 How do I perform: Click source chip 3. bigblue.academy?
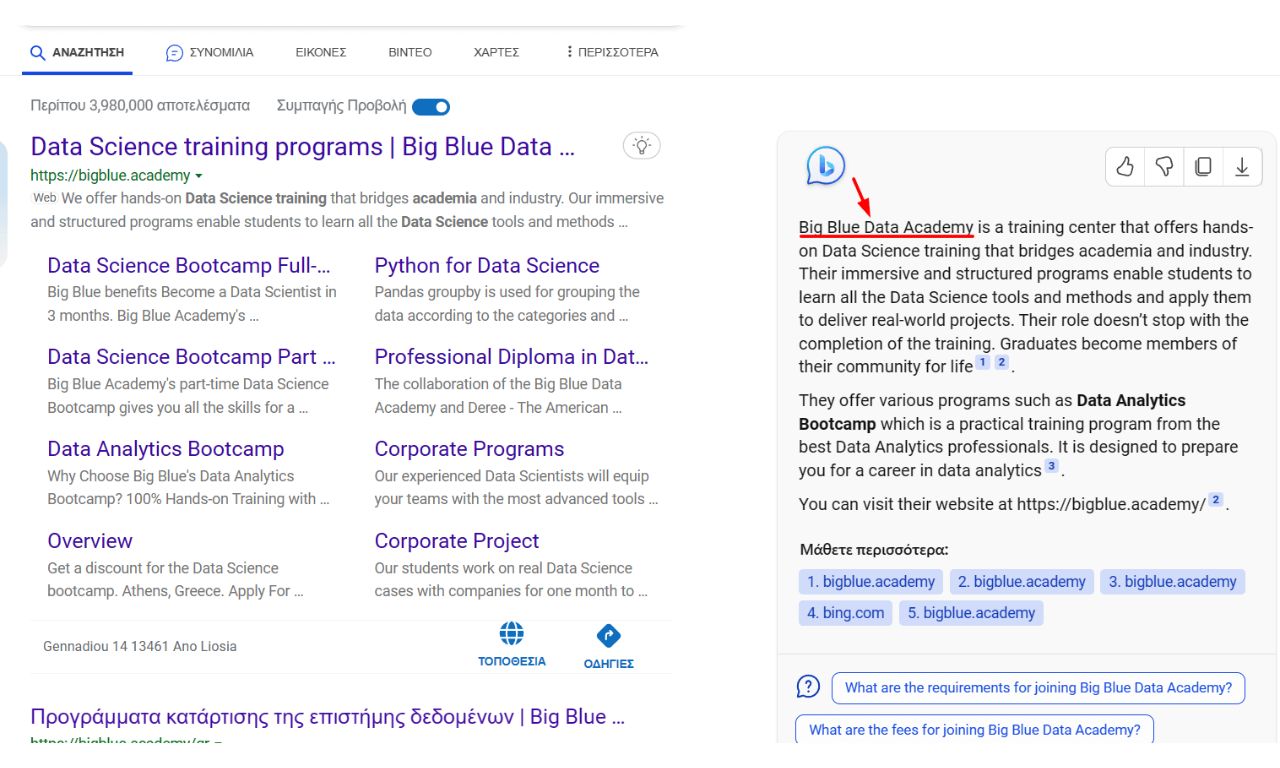point(1173,582)
